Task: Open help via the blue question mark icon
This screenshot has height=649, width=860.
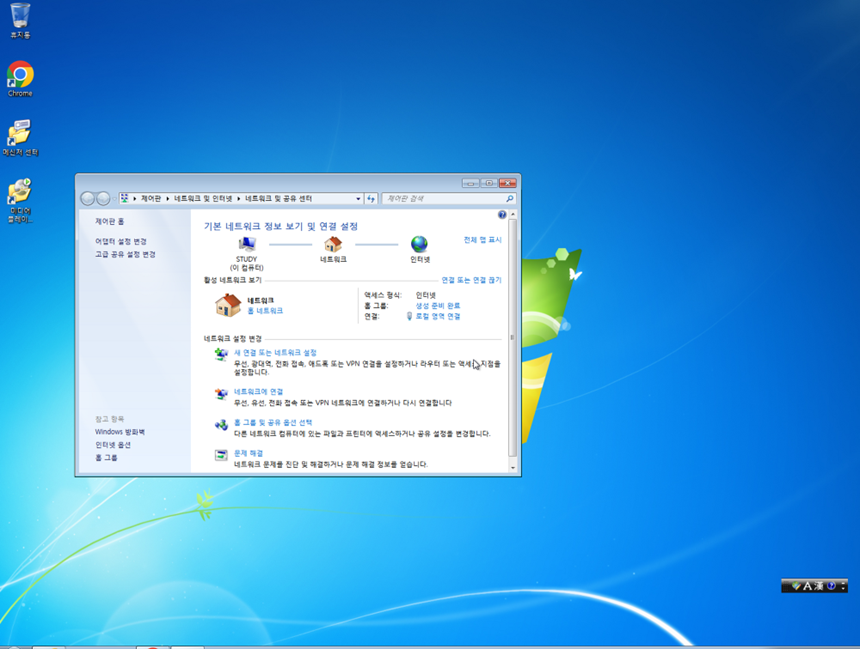Action: click(x=502, y=215)
